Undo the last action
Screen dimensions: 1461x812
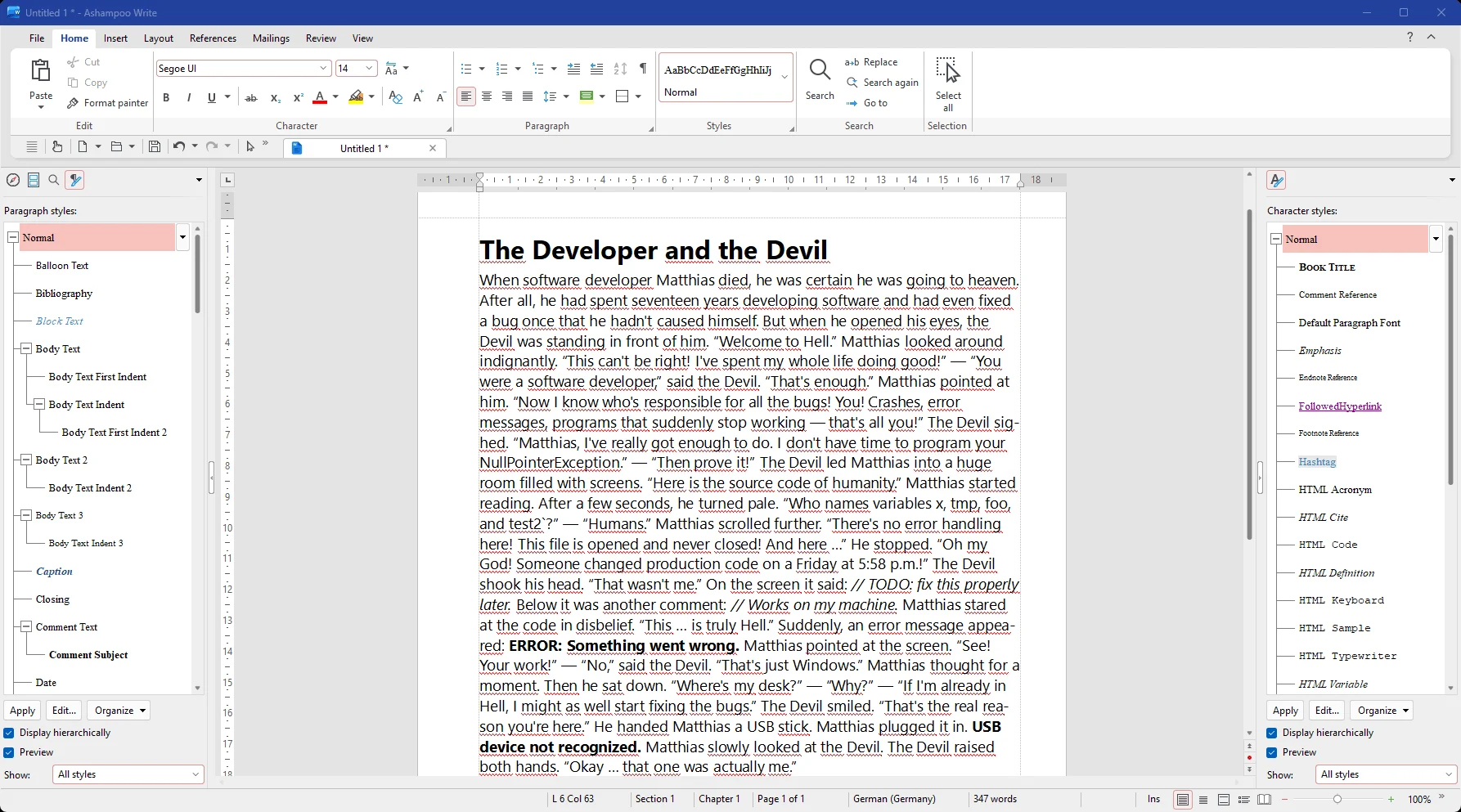click(x=178, y=147)
